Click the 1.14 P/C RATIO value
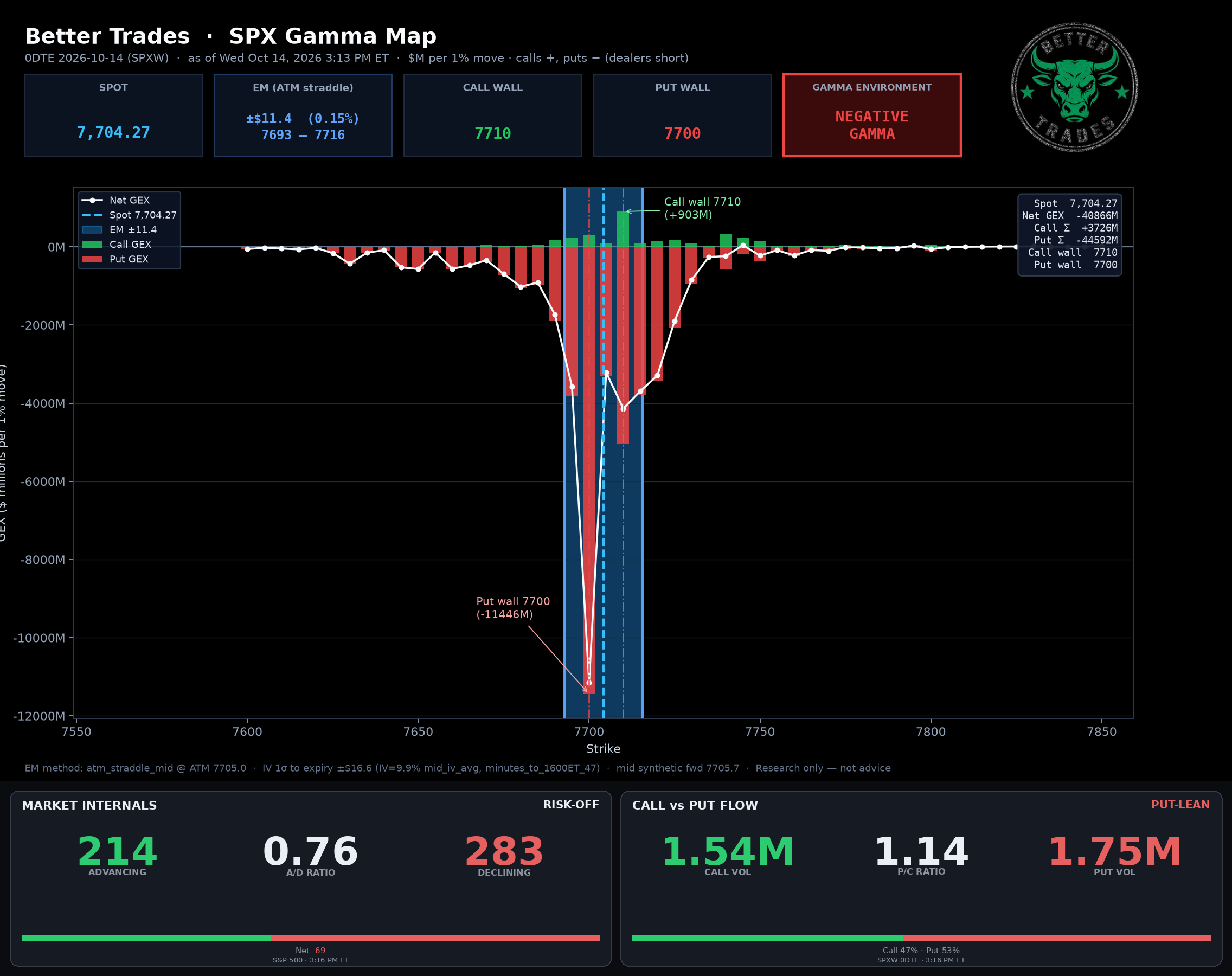1232x976 pixels. (x=921, y=851)
